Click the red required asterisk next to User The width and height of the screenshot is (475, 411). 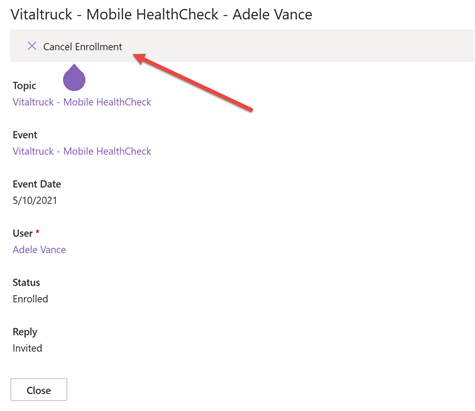(x=38, y=231)
